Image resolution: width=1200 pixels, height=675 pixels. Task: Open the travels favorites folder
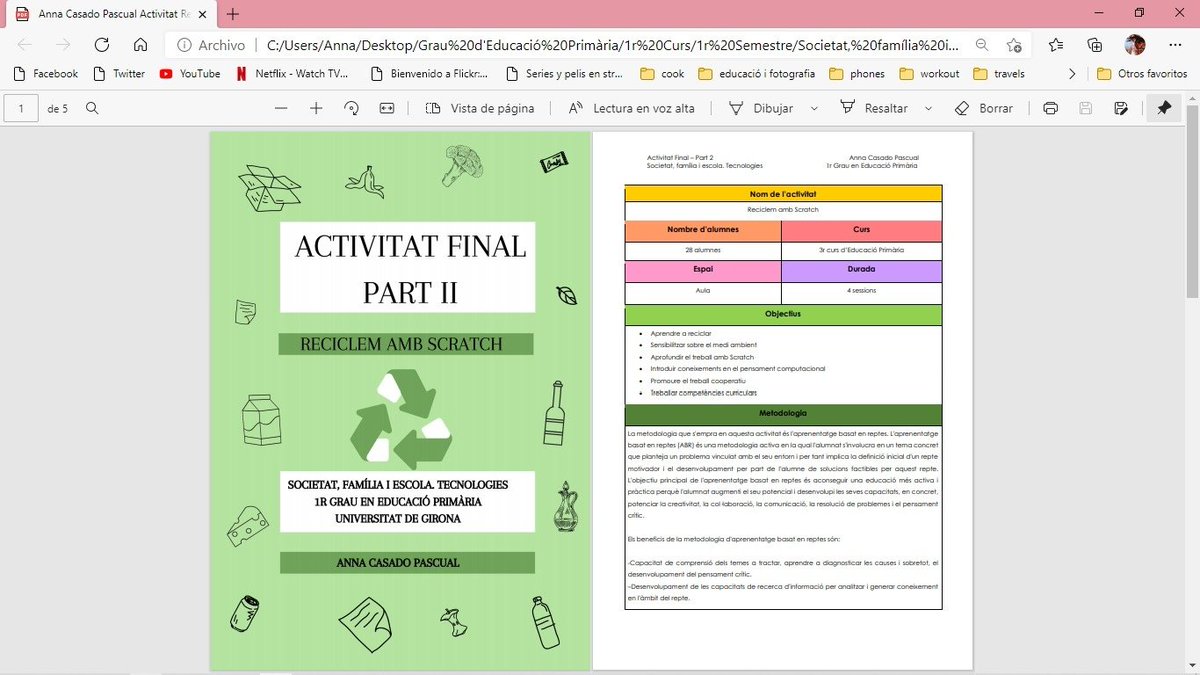click(x=998, y=73)
